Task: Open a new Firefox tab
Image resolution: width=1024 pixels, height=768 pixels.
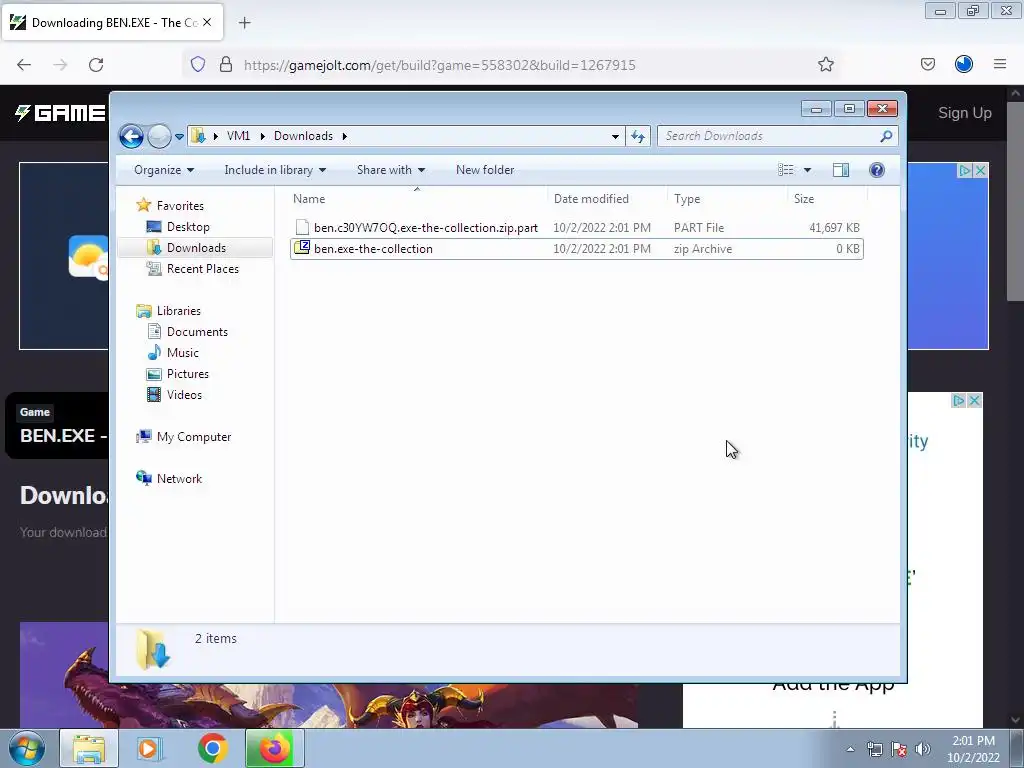Action: coord(244,23)
